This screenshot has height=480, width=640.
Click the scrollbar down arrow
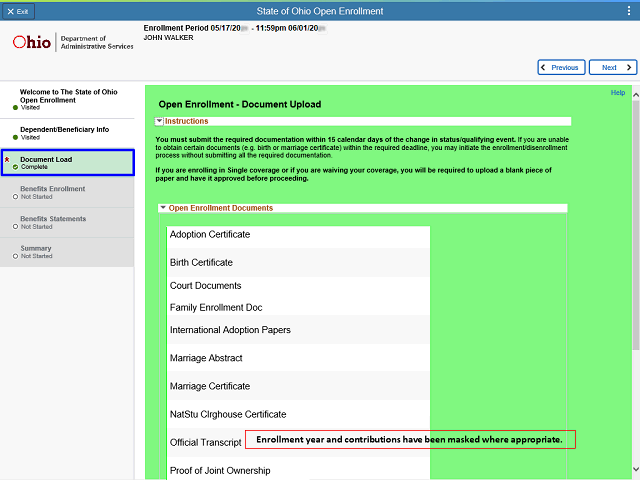[636, 469]
